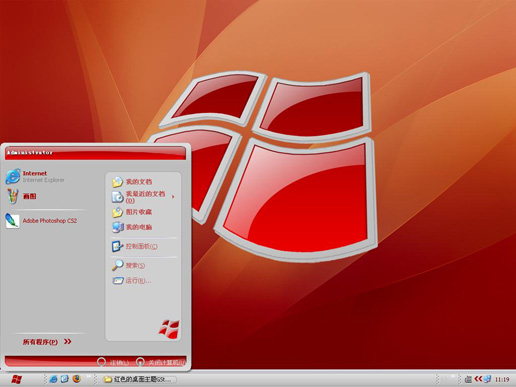
Task: Click the Shut Down round icon
Action: [140, 362]
